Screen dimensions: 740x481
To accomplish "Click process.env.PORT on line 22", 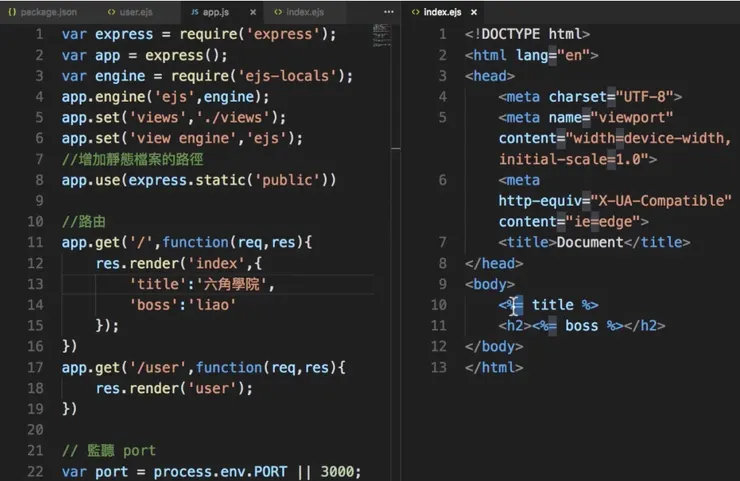I will click(x=220, y=472).
